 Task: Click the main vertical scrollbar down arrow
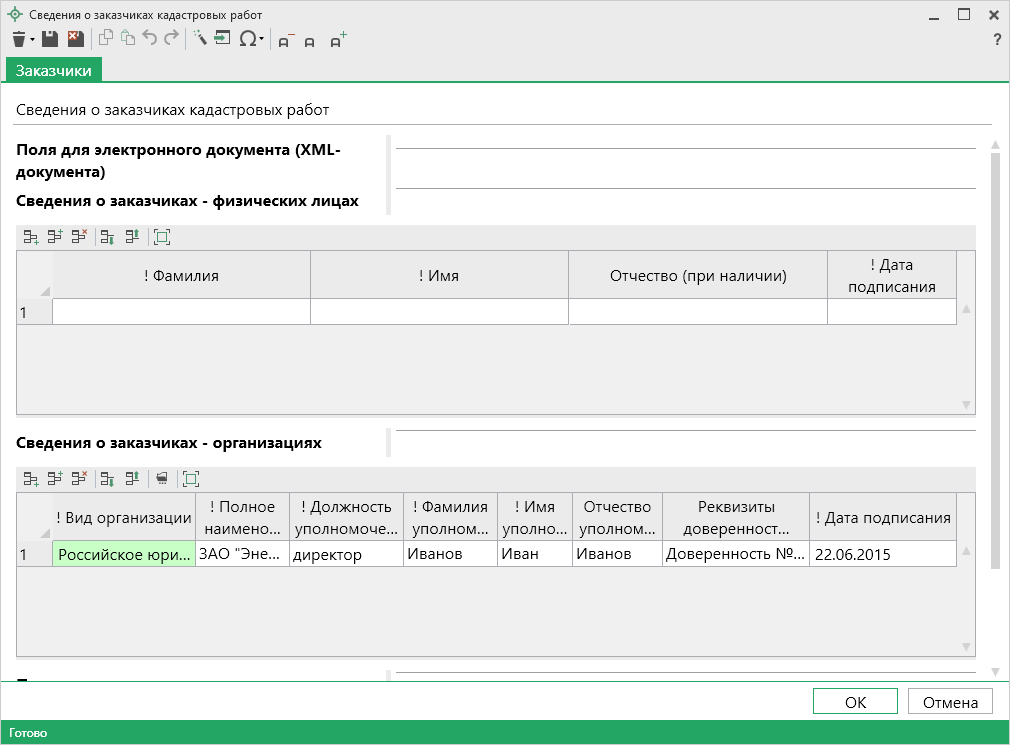pos(994,671)
